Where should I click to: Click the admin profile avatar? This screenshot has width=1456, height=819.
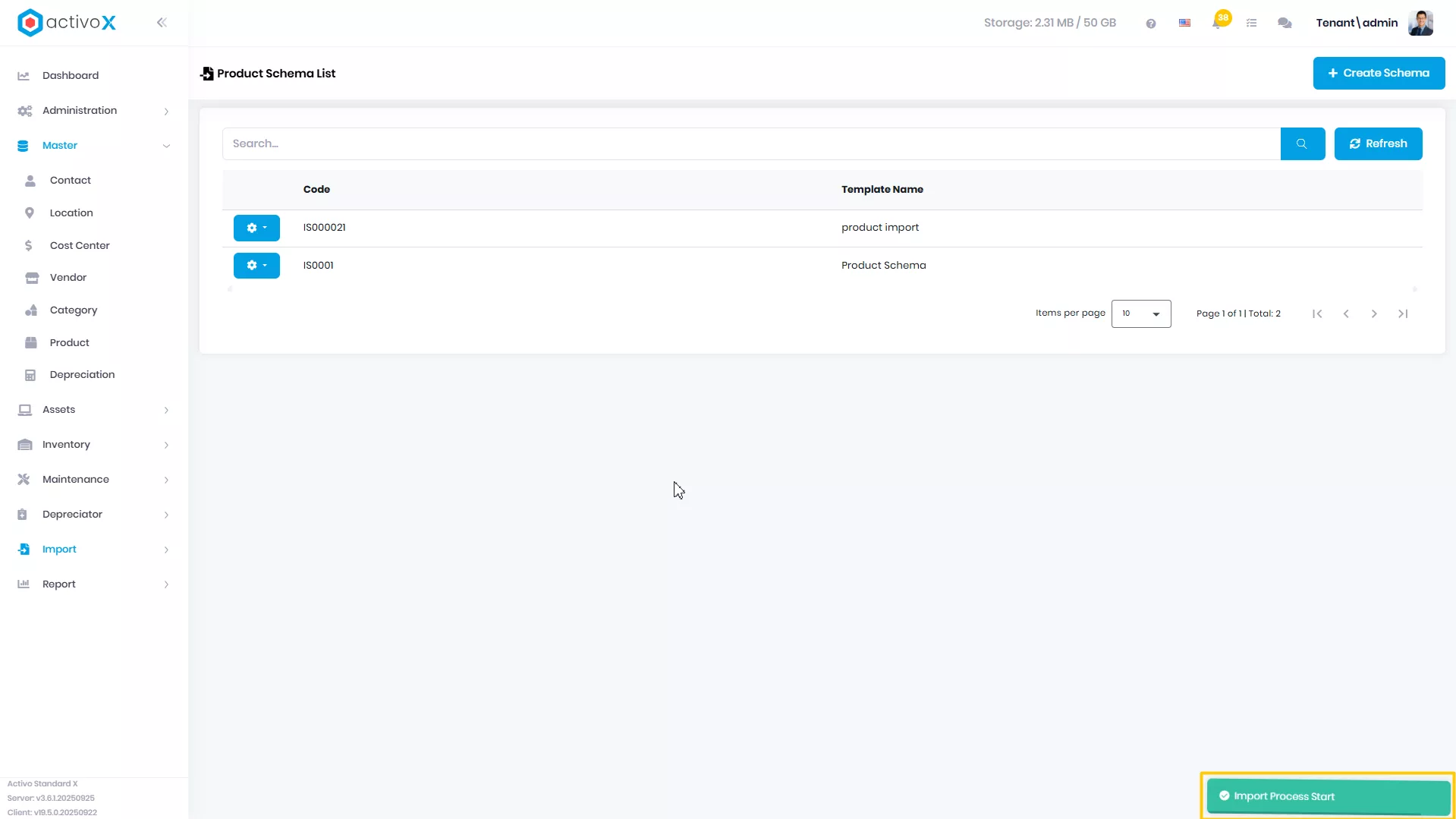[x=1420, y=23]
